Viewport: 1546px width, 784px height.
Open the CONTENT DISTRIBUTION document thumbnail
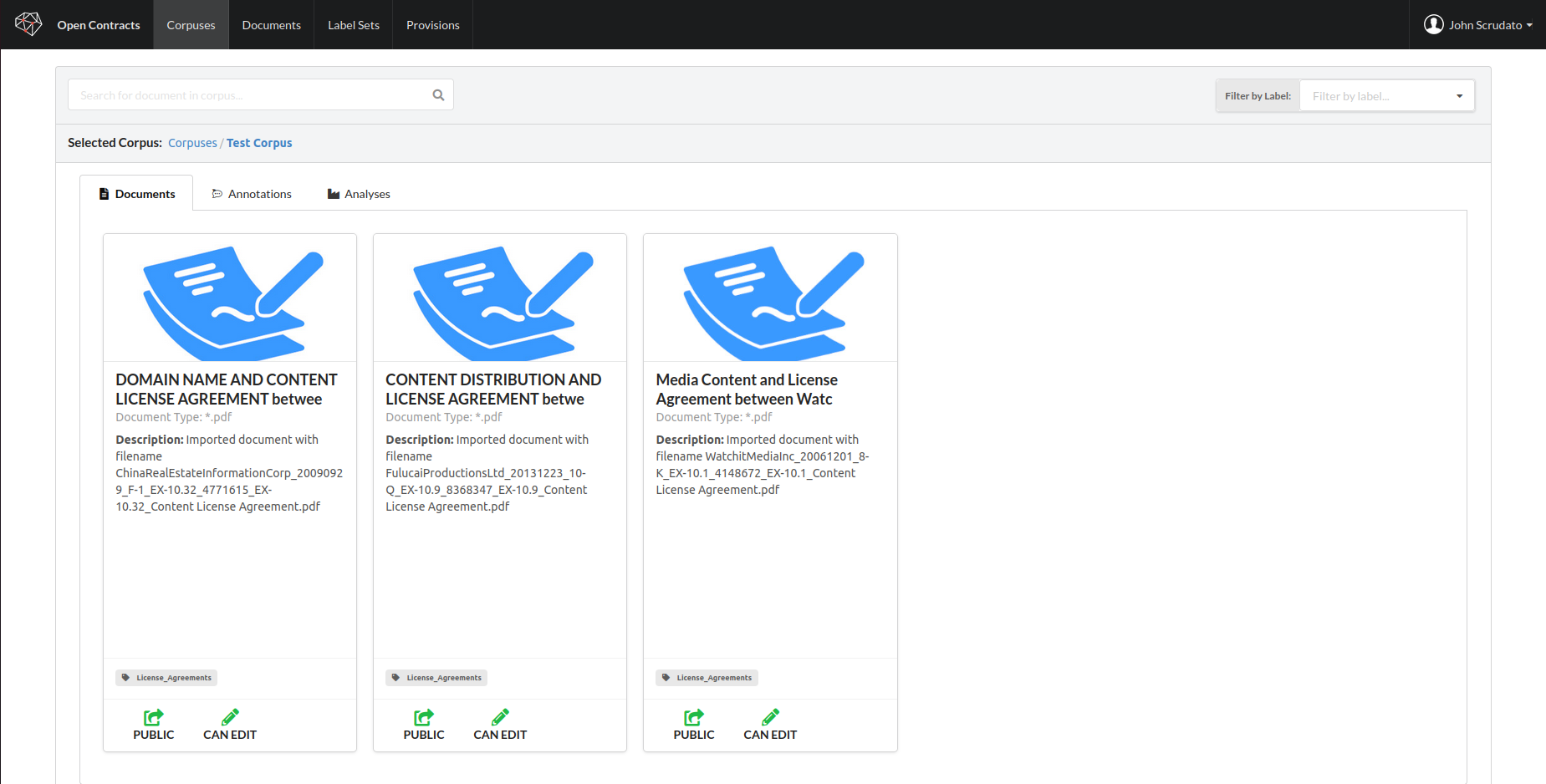(500, 298)
